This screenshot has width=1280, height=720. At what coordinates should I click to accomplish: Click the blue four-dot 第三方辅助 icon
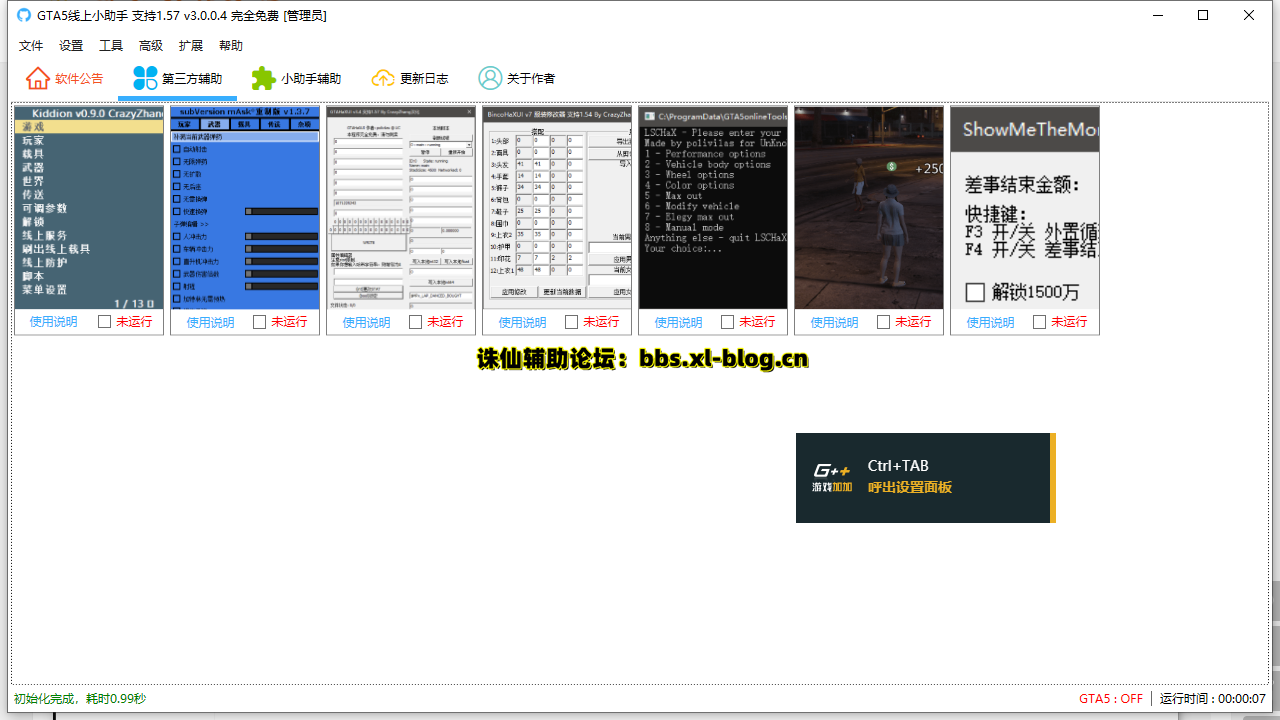[x=145, y=78]
